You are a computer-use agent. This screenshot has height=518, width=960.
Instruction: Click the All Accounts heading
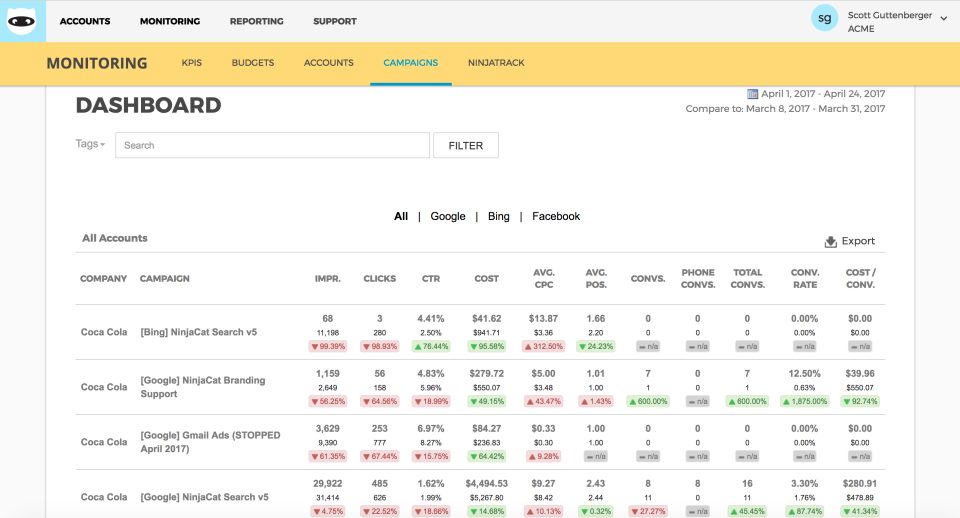coord(115,238)
